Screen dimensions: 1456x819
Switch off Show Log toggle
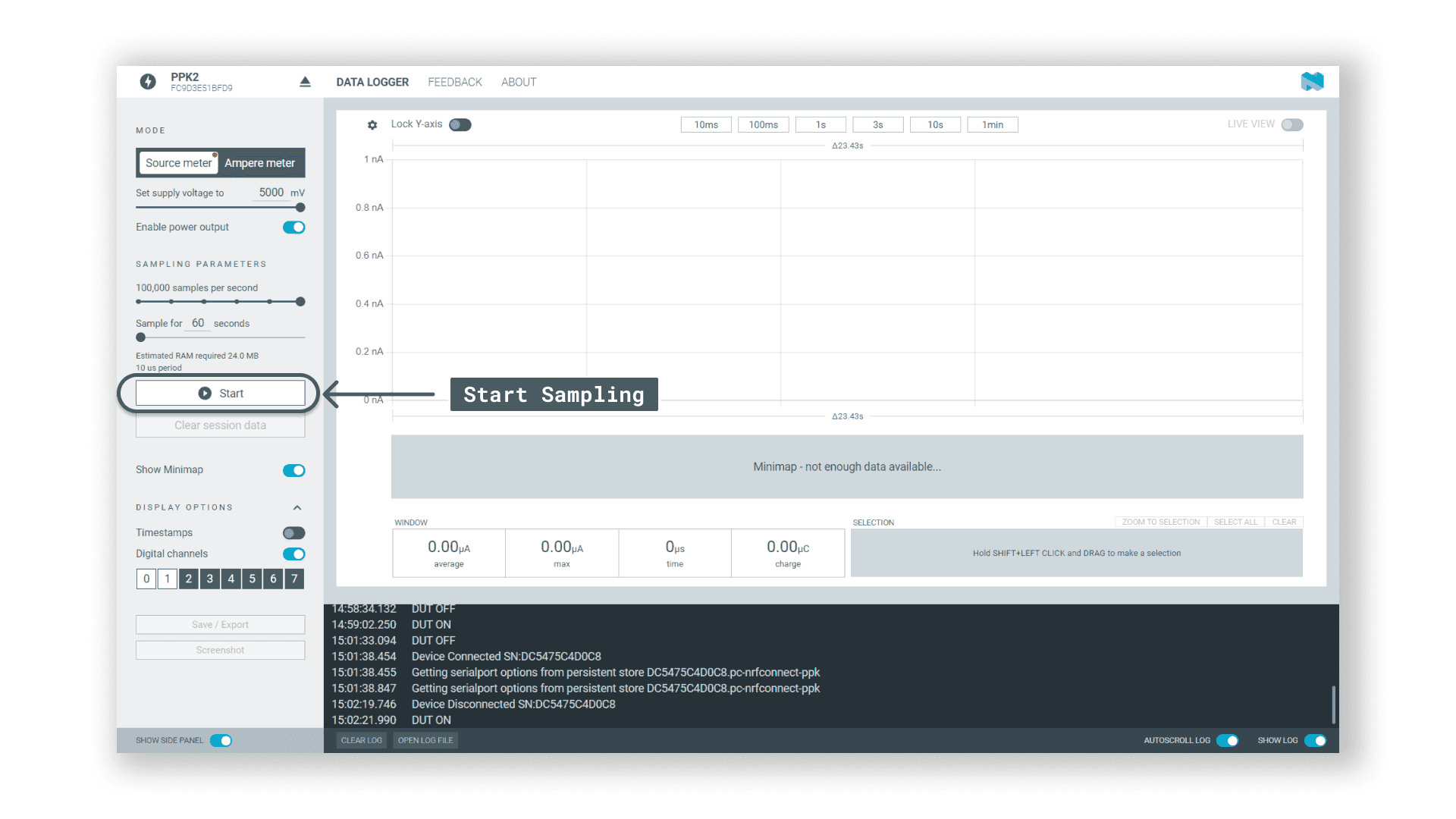tap(1315, 741)
